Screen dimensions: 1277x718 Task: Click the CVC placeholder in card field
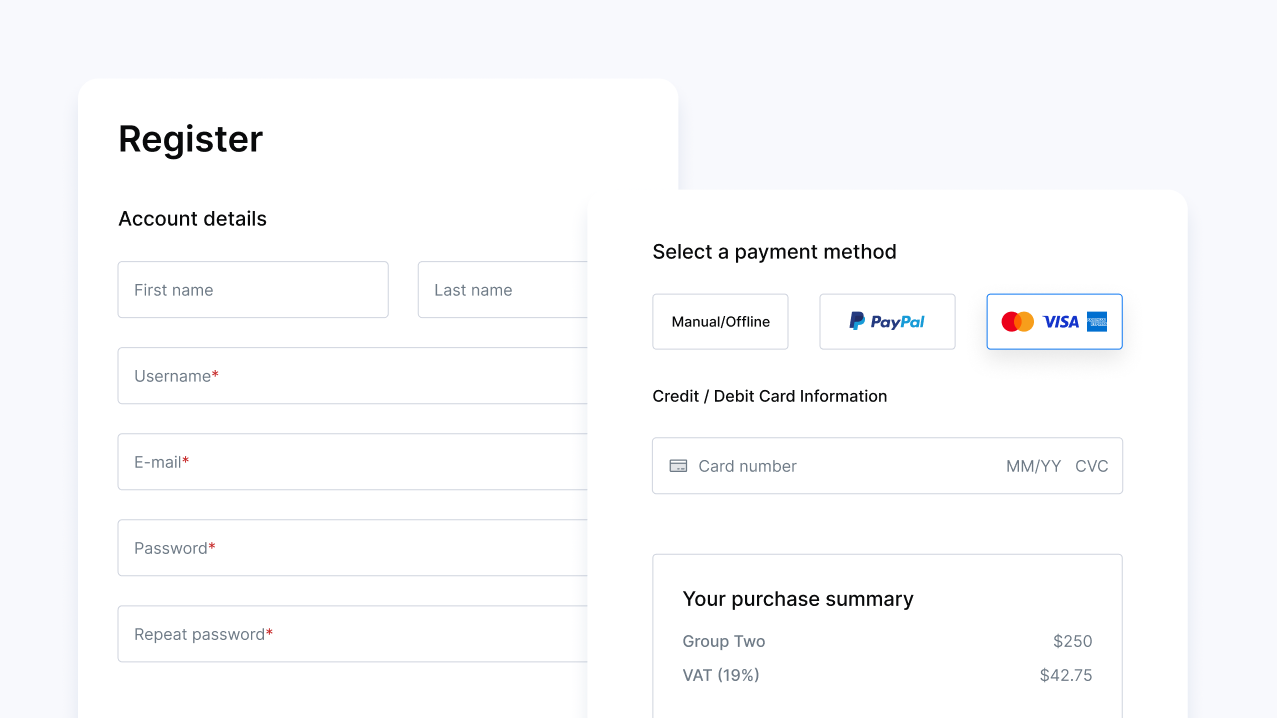point(1091,466)
